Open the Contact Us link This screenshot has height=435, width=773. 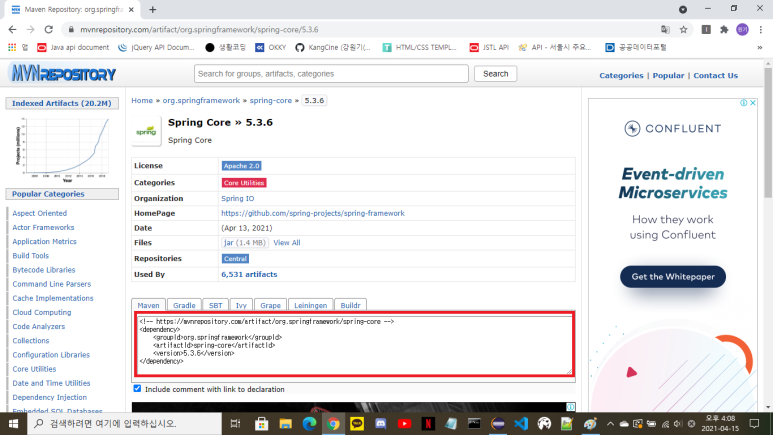coord(715,75)
